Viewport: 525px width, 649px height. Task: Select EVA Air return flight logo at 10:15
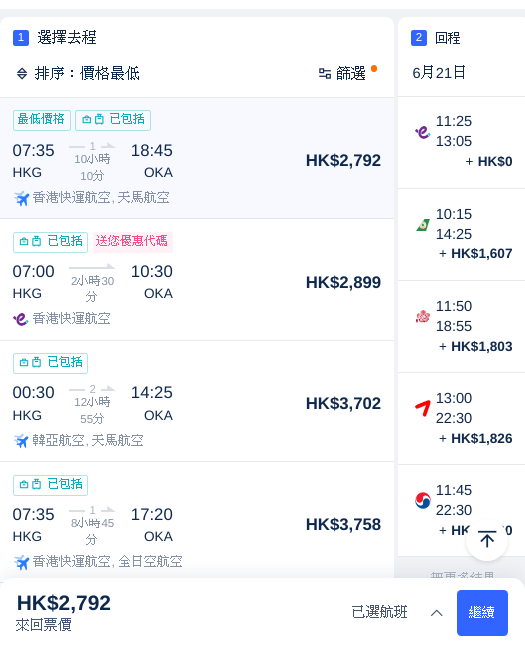click(422, 225)
